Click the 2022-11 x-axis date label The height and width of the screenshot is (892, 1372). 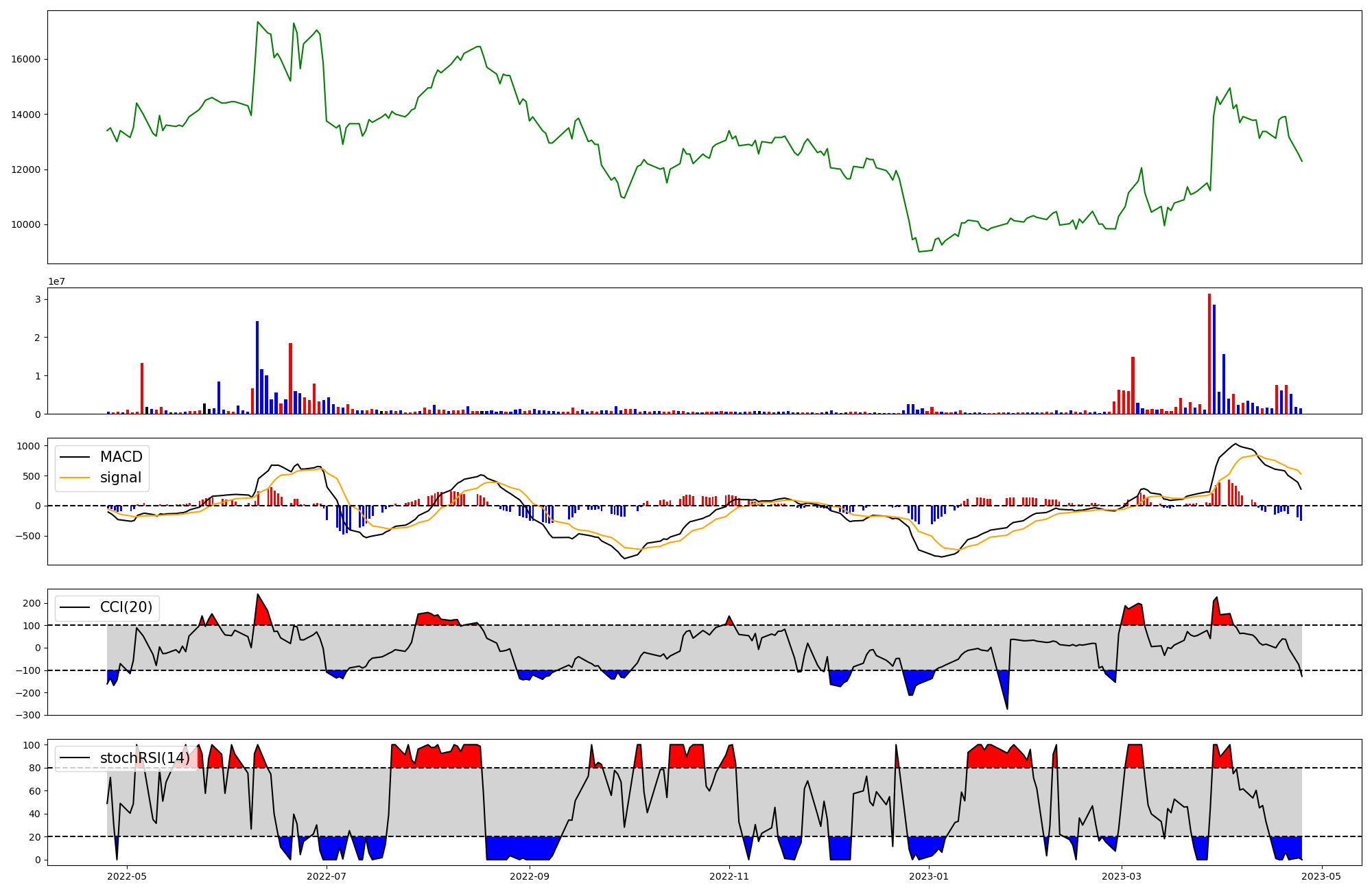[729, 876]
